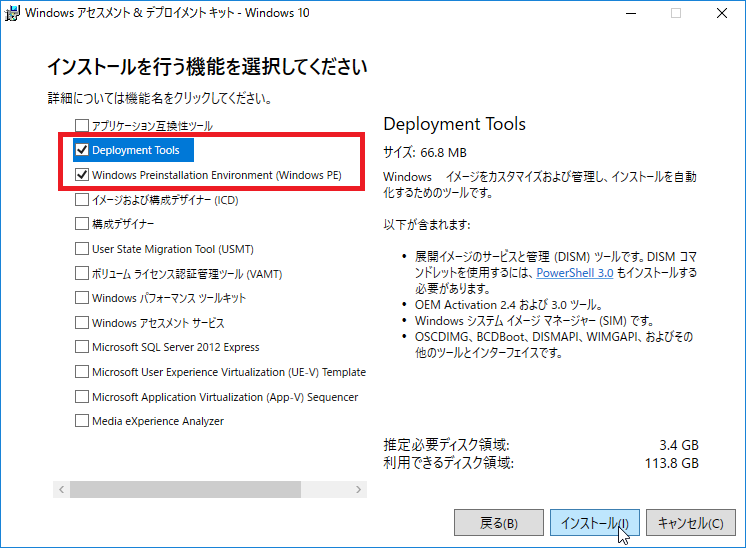The width and height of the screenshot is (746, 548).
Task: Click the right arrow of the horizontal scrollbar
Action: (358, 489)
